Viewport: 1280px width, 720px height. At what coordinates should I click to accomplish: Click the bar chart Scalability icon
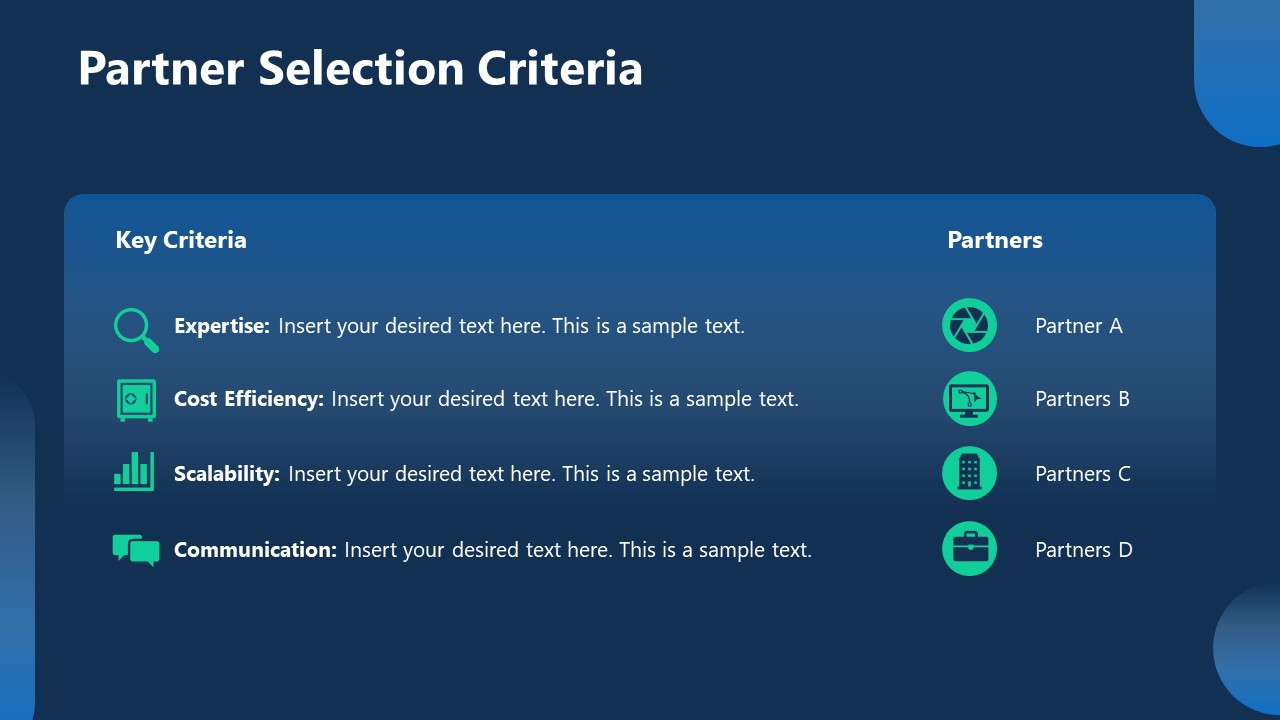click(x=134, y=472)
